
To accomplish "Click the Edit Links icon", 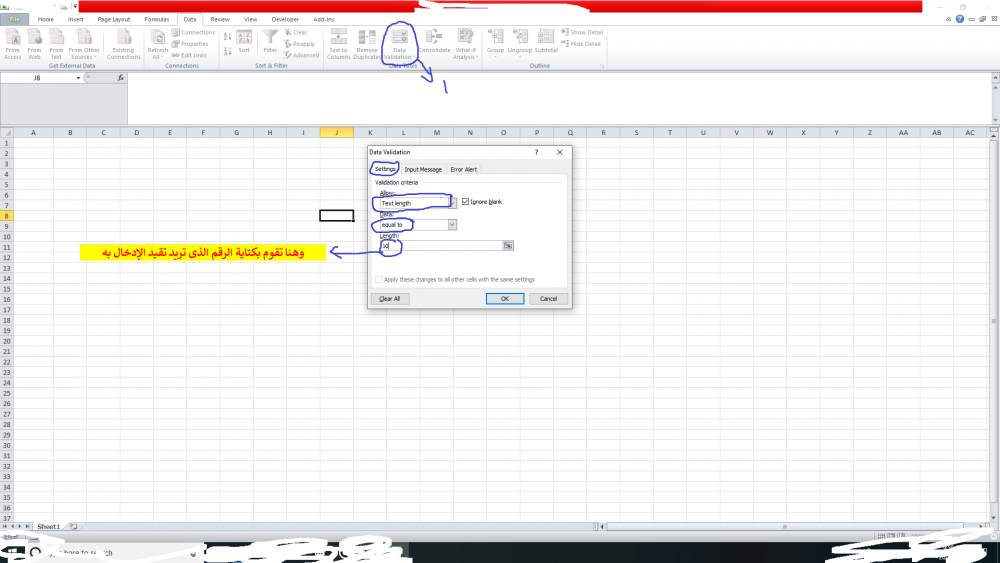I will click(175, 55).
